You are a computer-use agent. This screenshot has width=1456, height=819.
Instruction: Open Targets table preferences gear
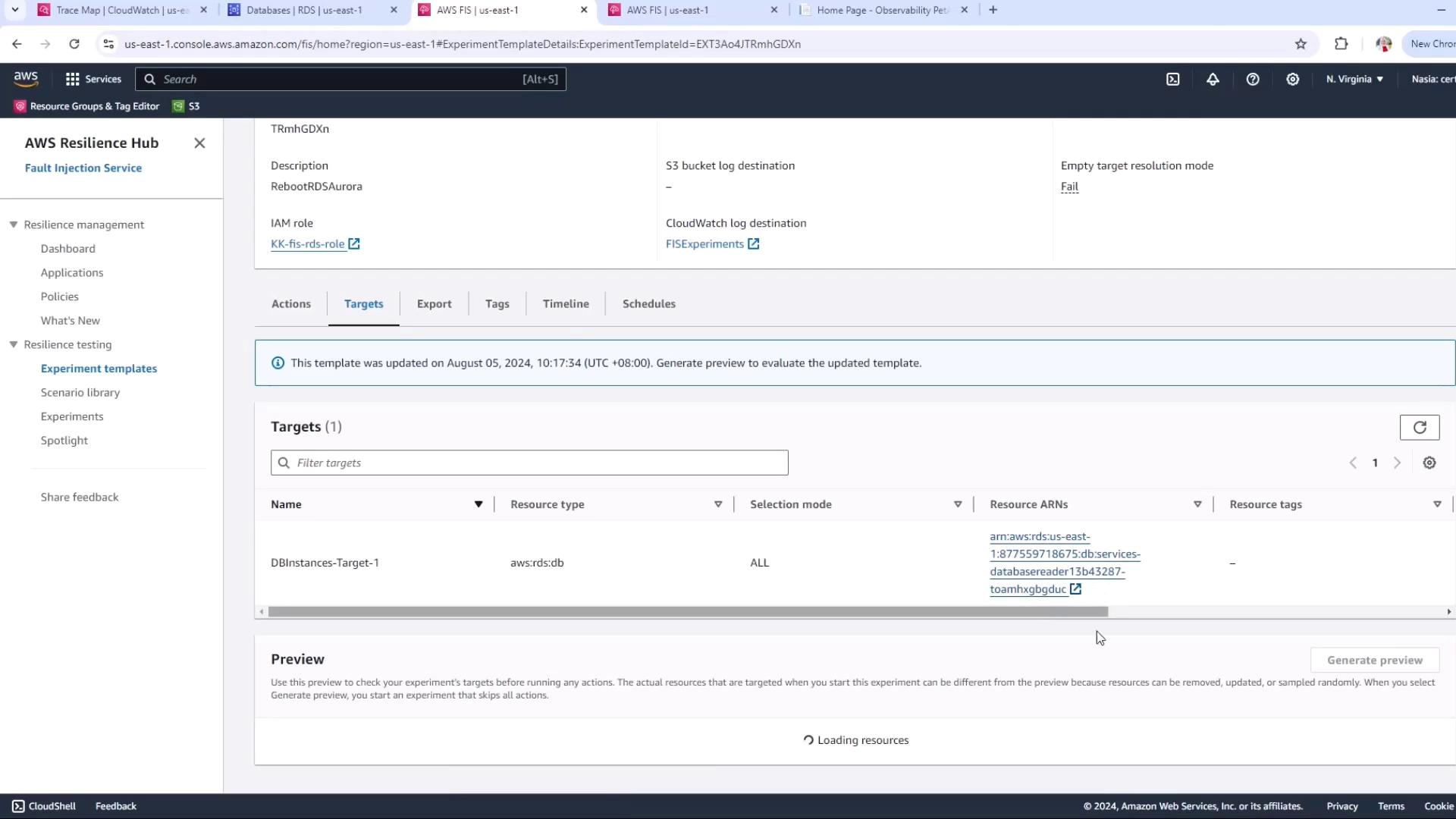[1429, 463]
